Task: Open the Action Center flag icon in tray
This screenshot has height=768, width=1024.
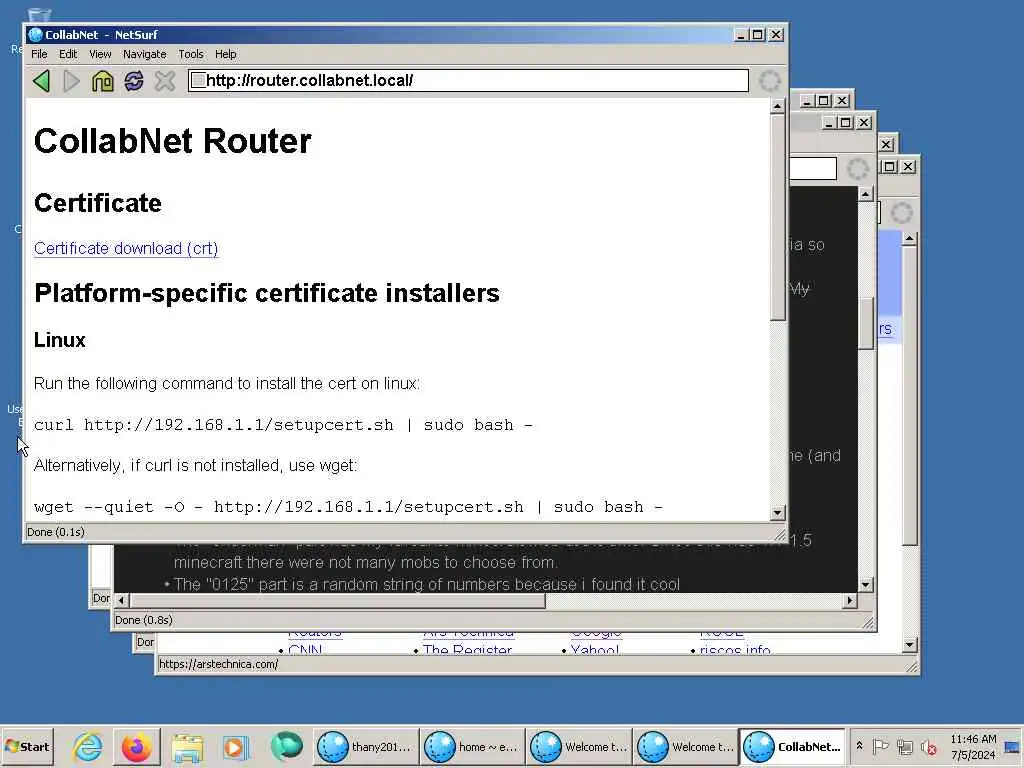Action: click(881, 746)
